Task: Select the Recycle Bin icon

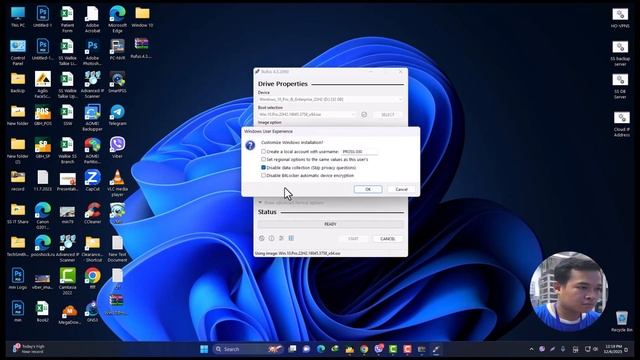Action: 622,321
